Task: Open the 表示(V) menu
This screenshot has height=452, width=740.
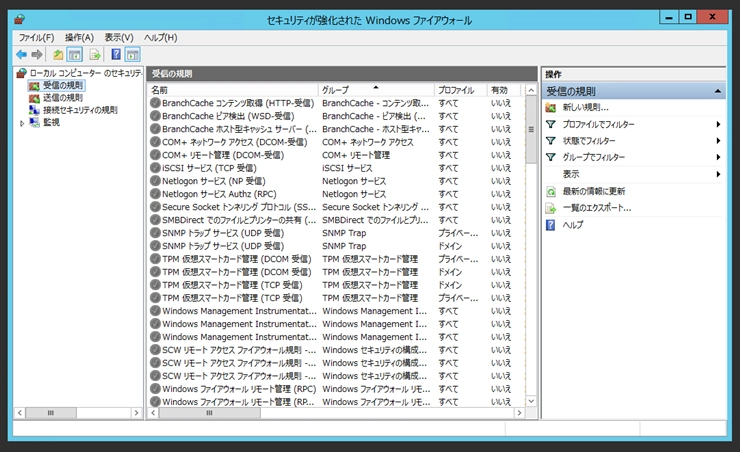Action: [119, 37]
